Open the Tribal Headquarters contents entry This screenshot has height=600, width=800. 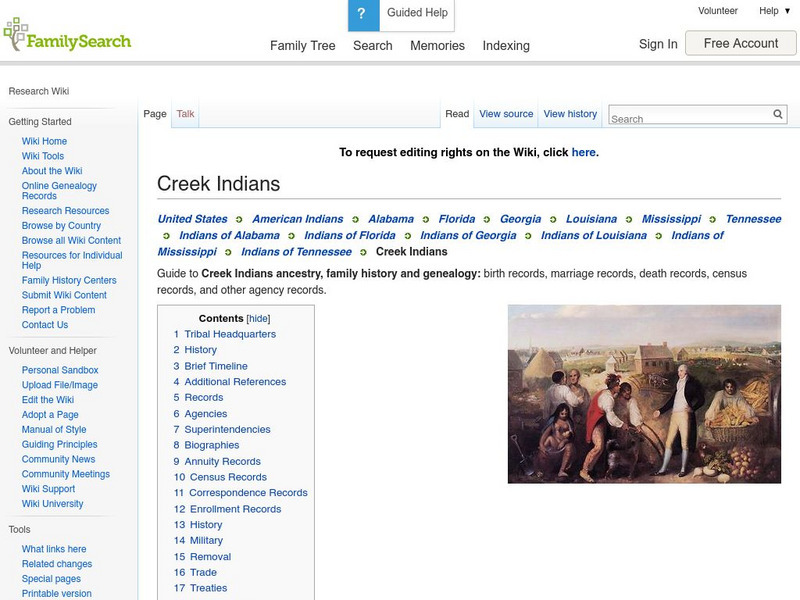tap(230, 334)
